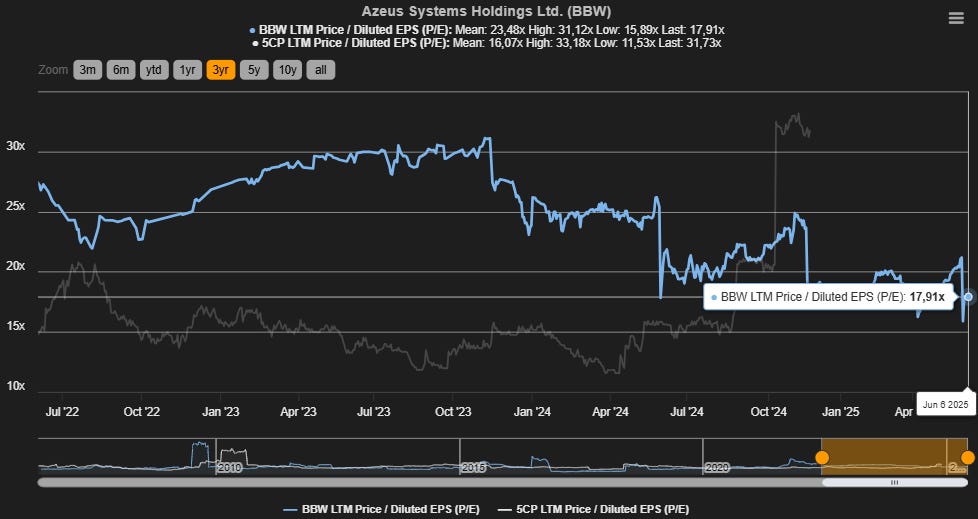Click the Jun 6 2025 date label
The height and width of the screenshot is (519, 978).
[946, 405]
